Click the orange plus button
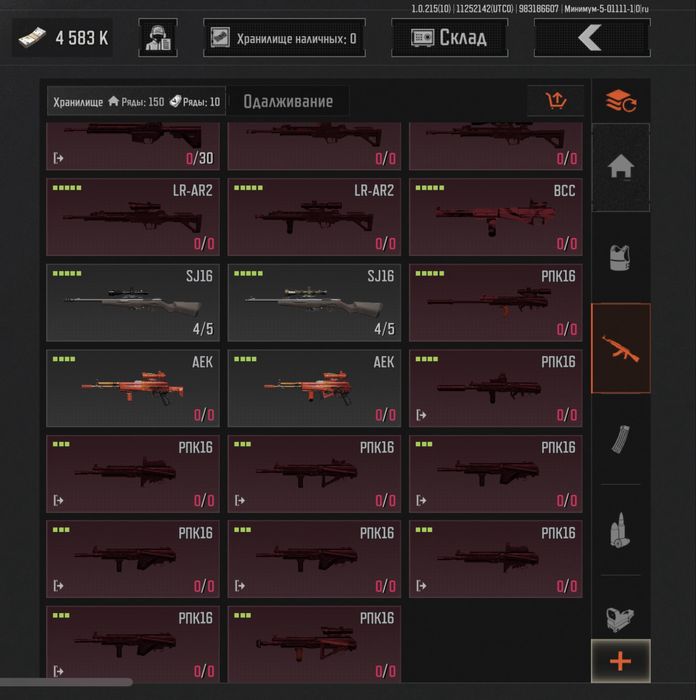696x700 pixels. click(621, 661)
